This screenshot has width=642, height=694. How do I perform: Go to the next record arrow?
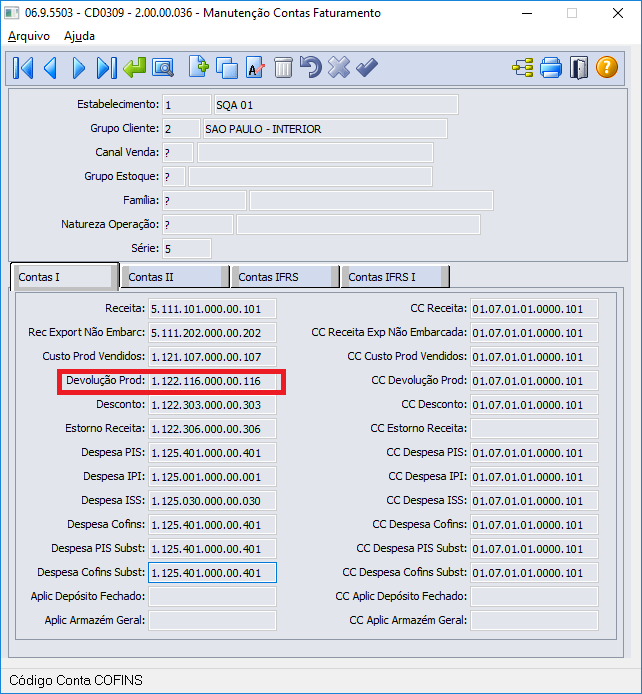tap(78, 68)
